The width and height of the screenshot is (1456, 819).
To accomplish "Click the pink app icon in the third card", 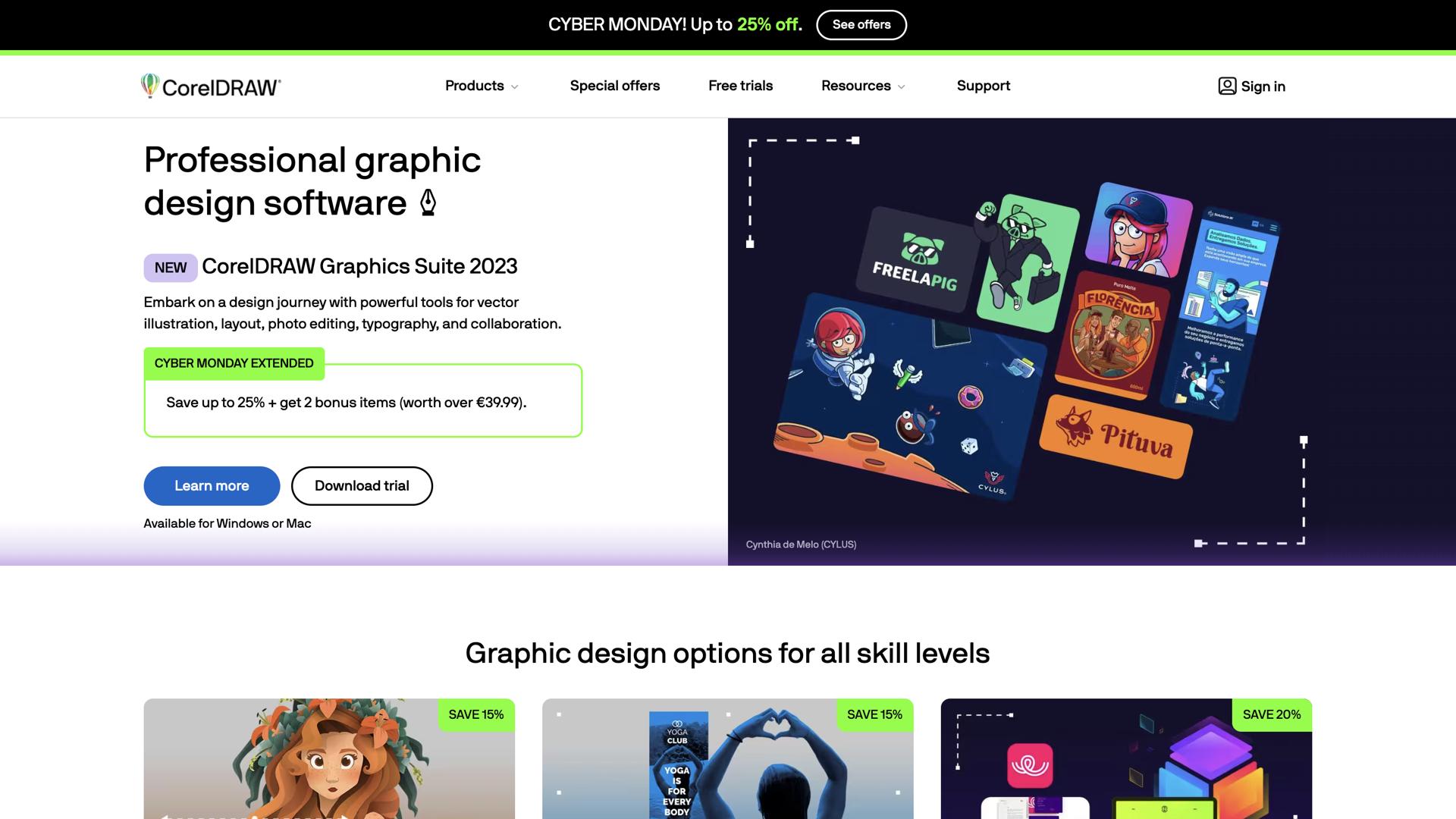I will click(1030, 765).
